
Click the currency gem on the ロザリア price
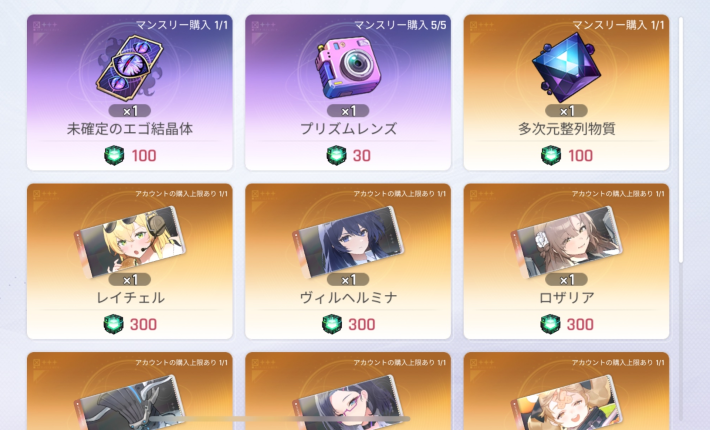[550, 325]
